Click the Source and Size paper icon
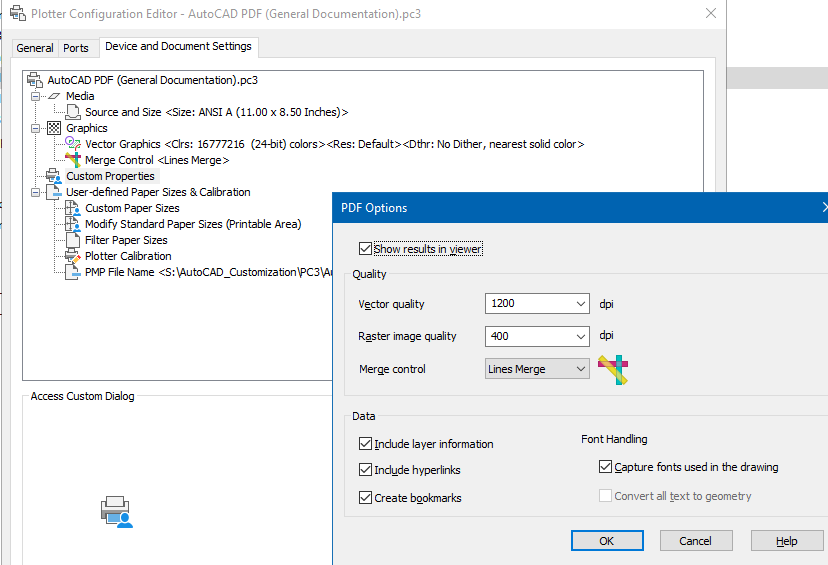The height and width of the screenshot is (565, 828). pos(73,112)
